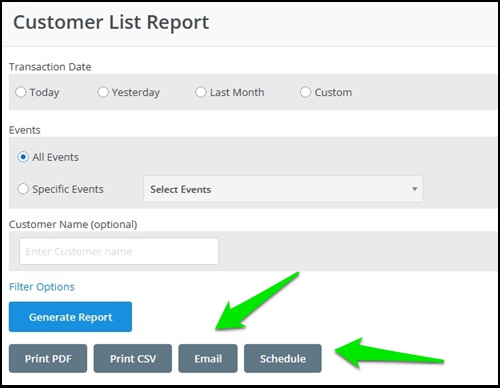
Task: Click the Generate Report button
Action: (x=70, y=317)
